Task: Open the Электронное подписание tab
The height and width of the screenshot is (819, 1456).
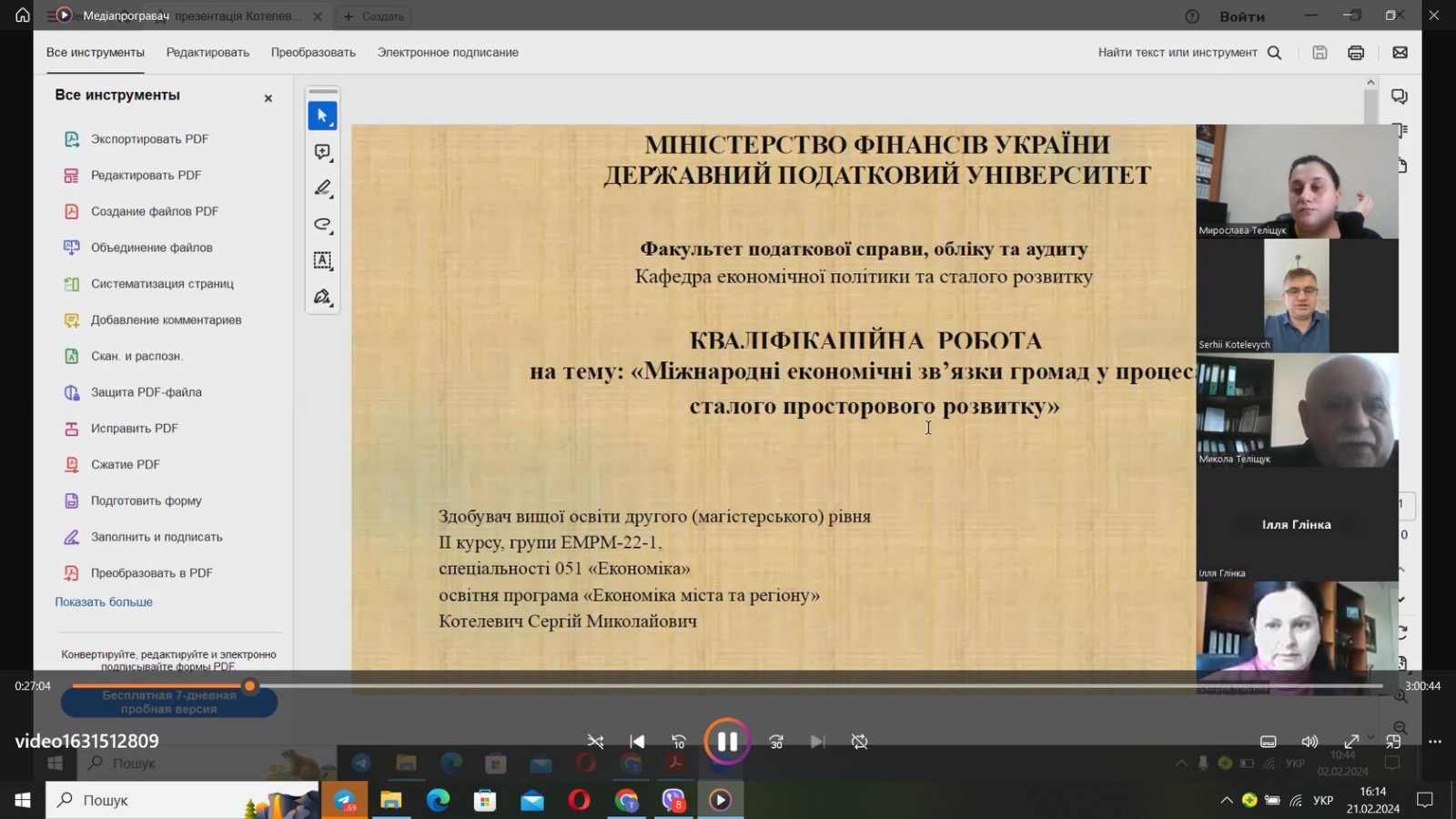Action: (x=448, y=52)
